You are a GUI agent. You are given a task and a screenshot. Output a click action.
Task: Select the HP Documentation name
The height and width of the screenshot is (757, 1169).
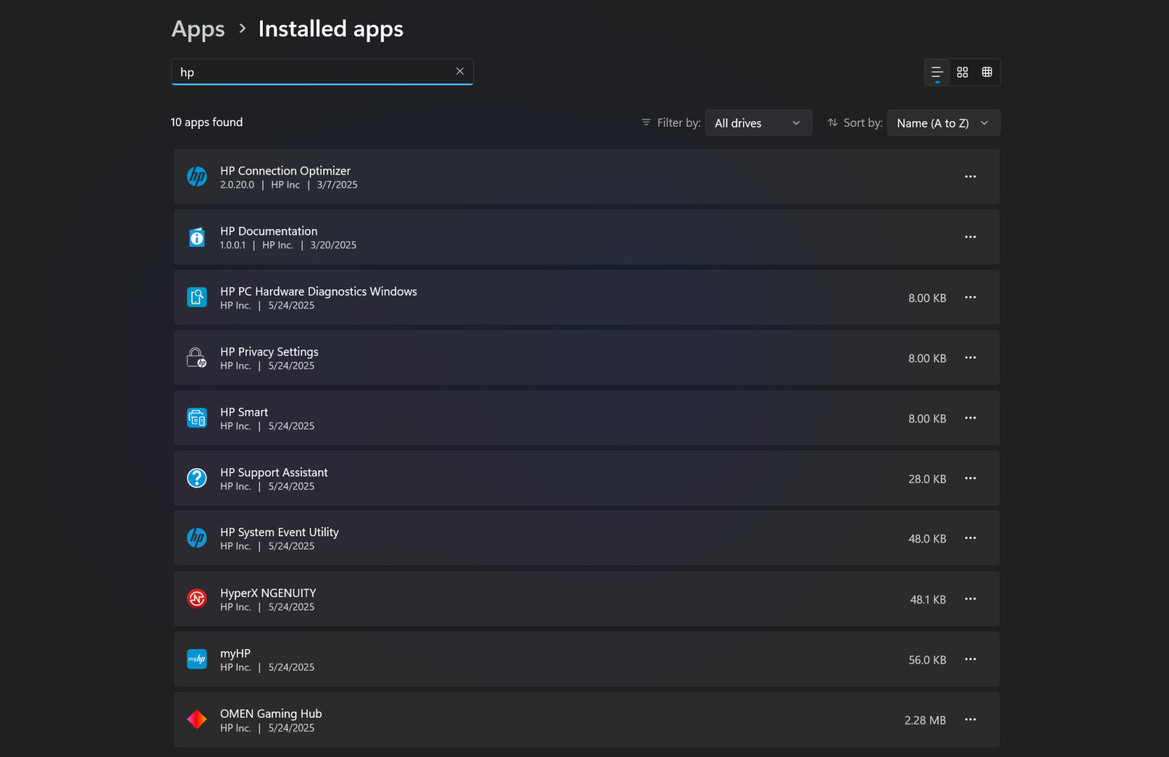pos(268,231)
